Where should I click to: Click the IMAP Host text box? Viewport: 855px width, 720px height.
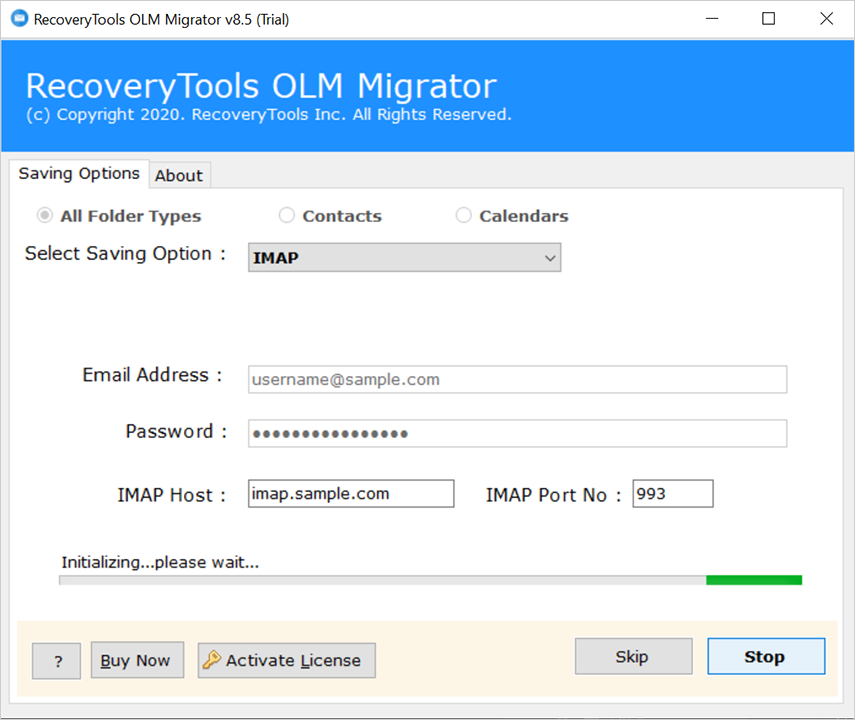[x=351, y=494]
